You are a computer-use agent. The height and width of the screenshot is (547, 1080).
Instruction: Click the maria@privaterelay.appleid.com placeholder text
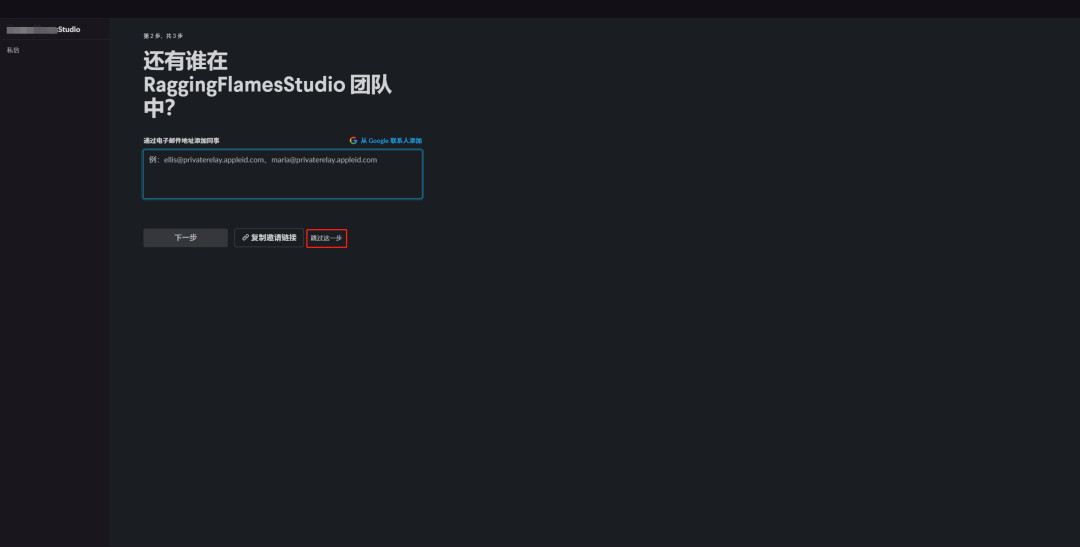click(x=324, y=160)
